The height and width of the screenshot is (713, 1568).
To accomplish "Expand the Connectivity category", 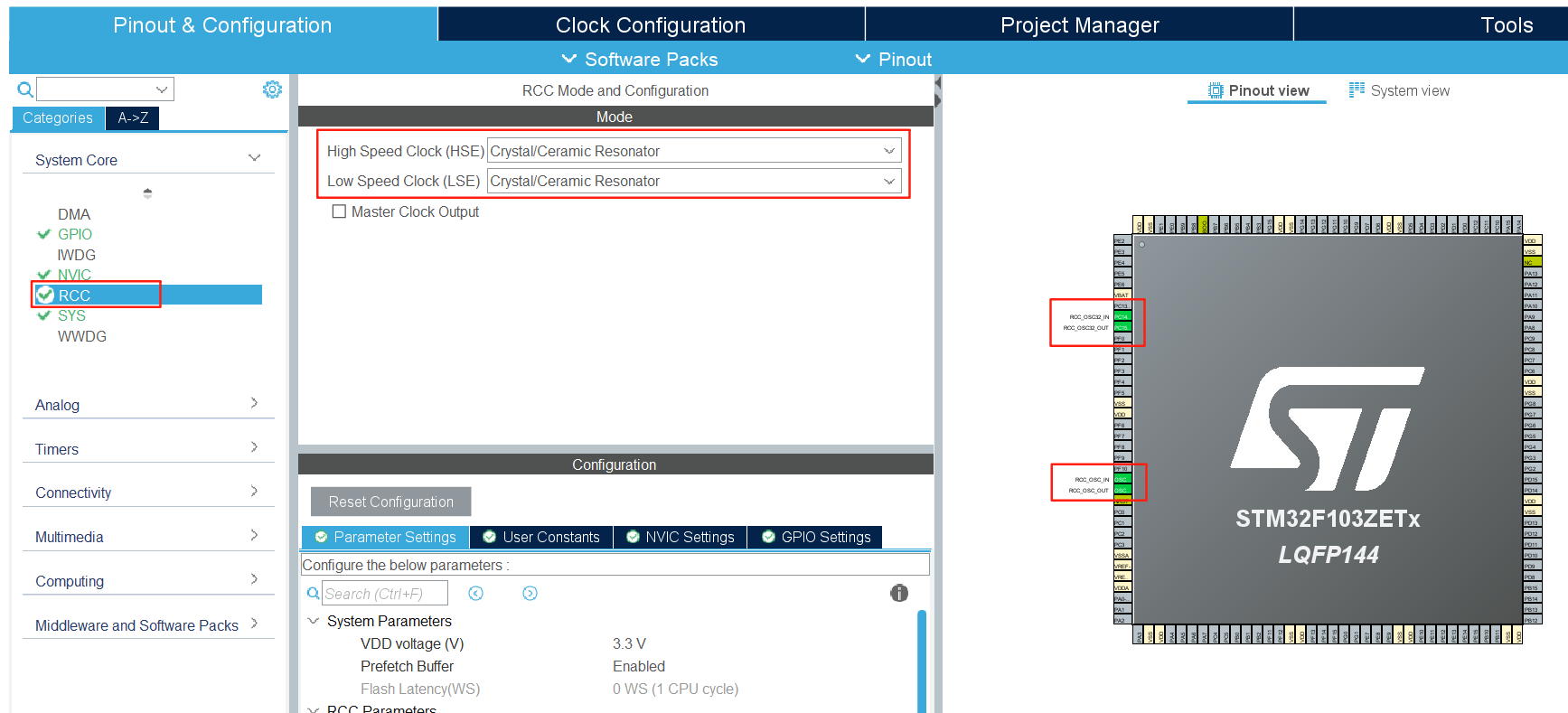I will (254, 491).
